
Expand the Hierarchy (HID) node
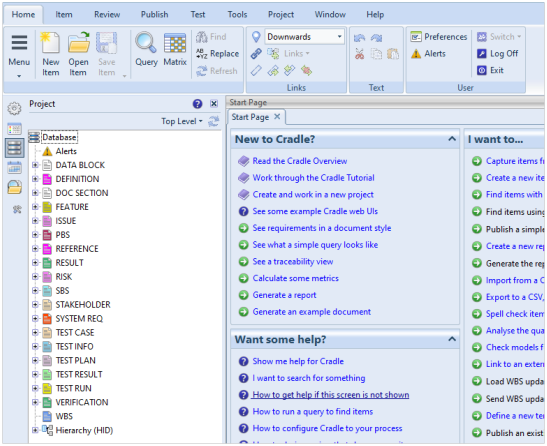point(35,430)
